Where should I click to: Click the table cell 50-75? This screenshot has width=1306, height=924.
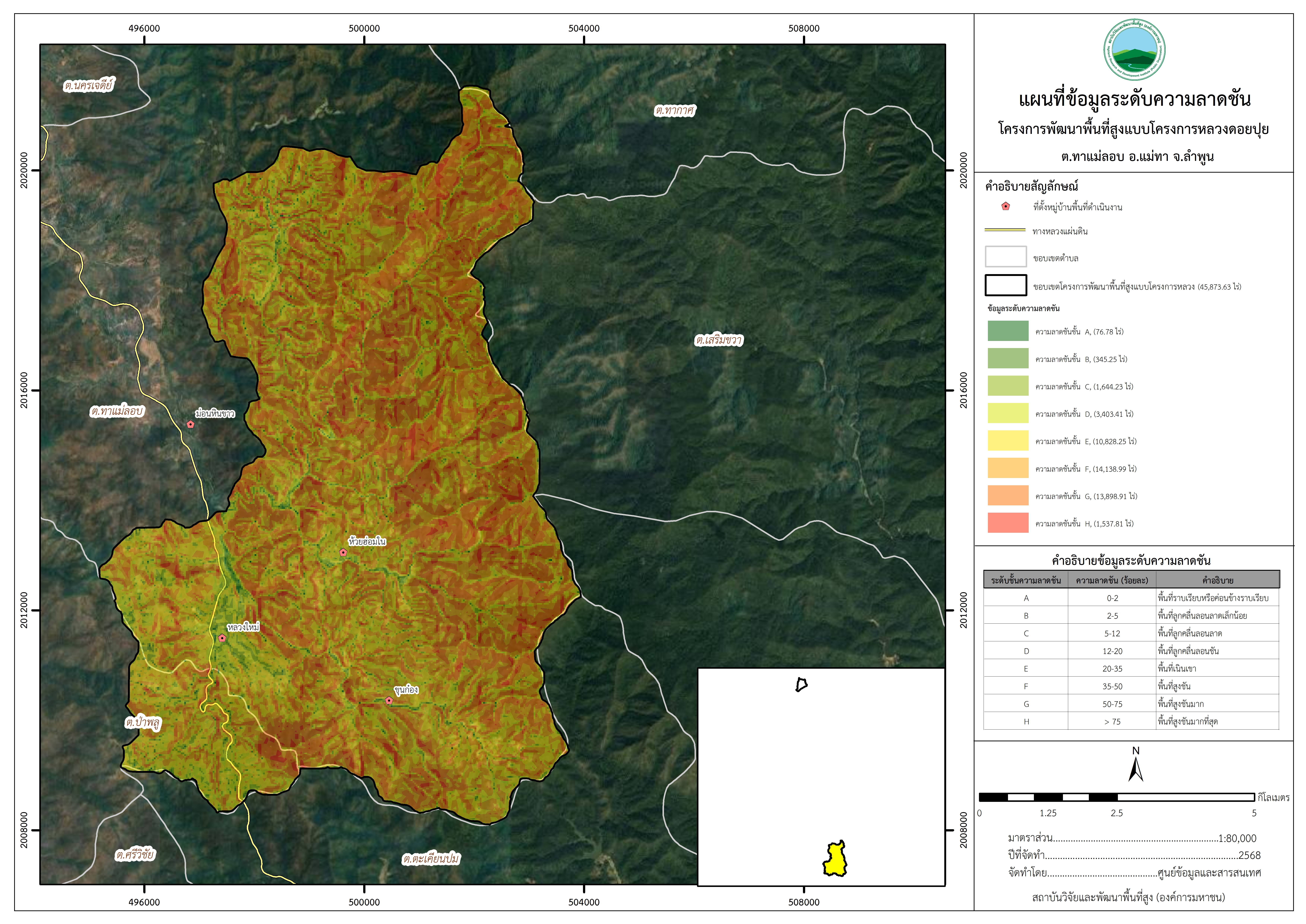[x=1112, y=704]
